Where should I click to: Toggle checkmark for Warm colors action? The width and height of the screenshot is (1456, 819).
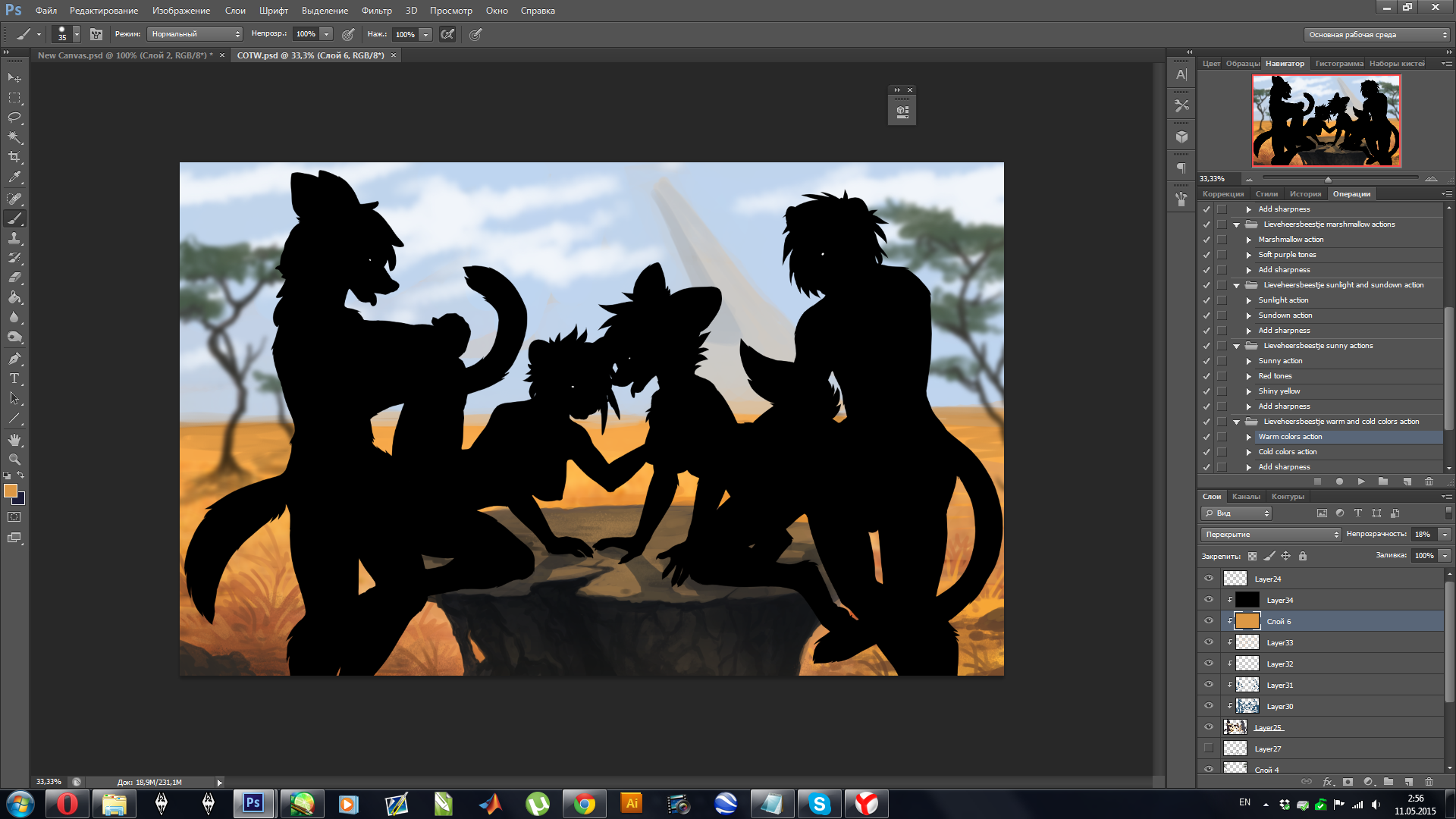click(1207, 437)
